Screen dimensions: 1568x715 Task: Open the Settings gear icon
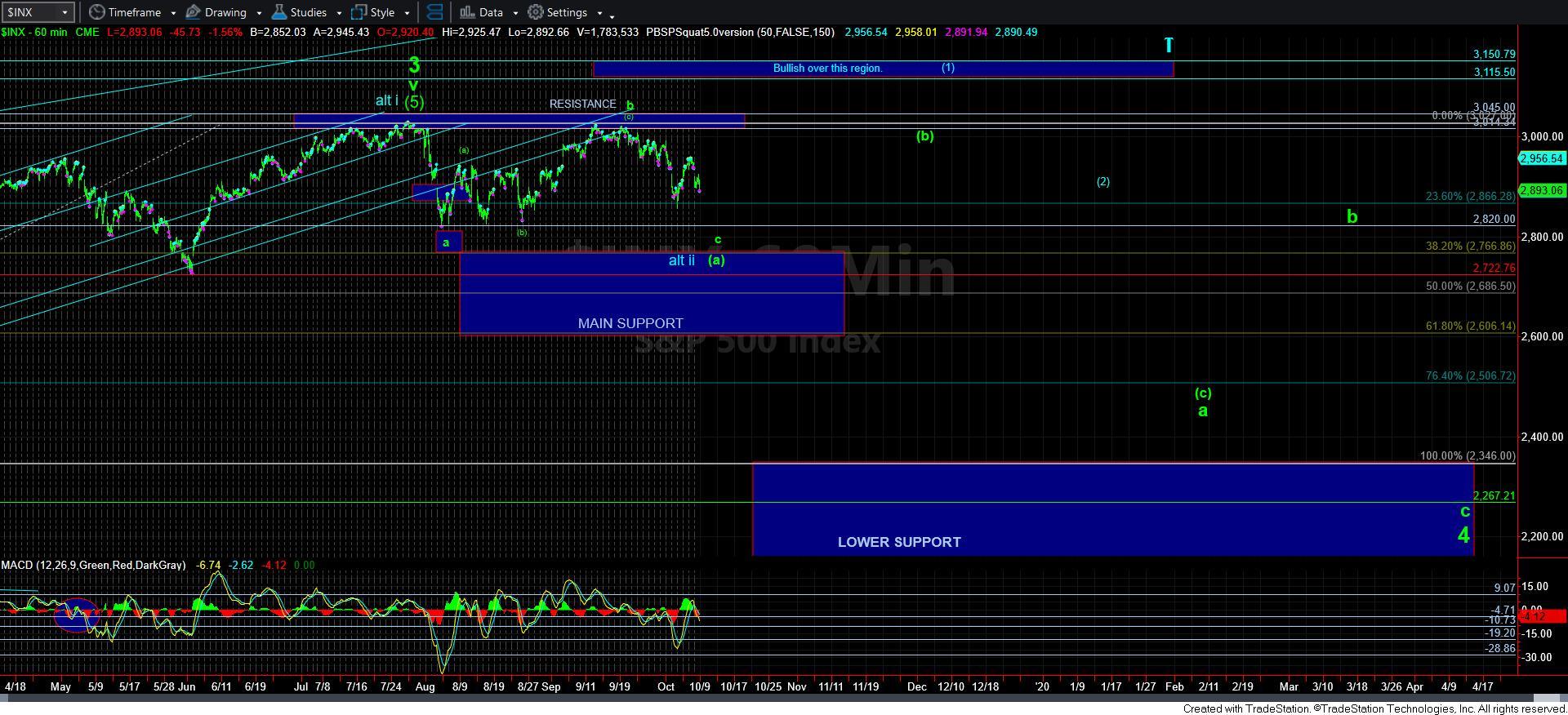click(536, 12)
